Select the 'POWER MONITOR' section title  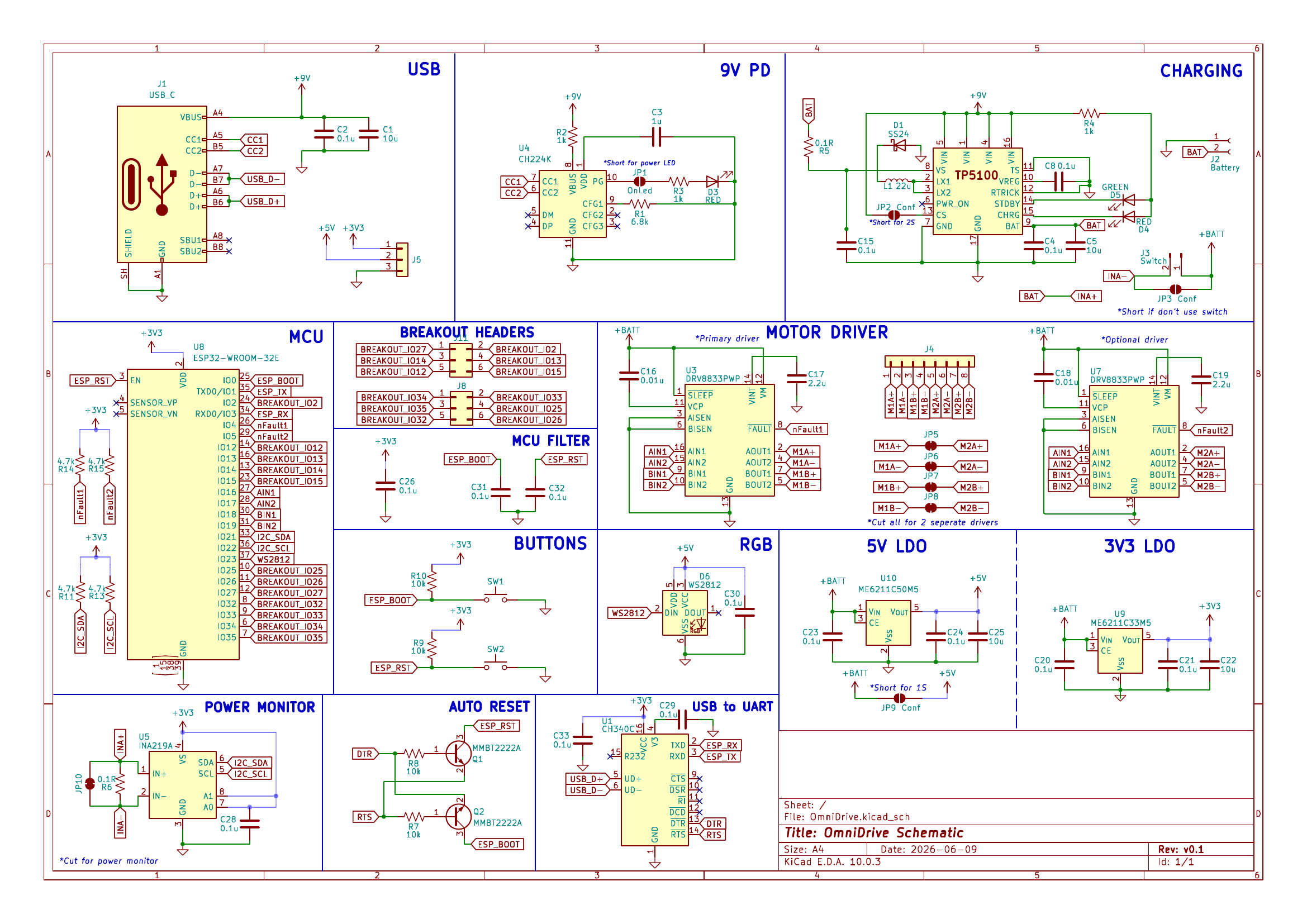coord(260,707)
